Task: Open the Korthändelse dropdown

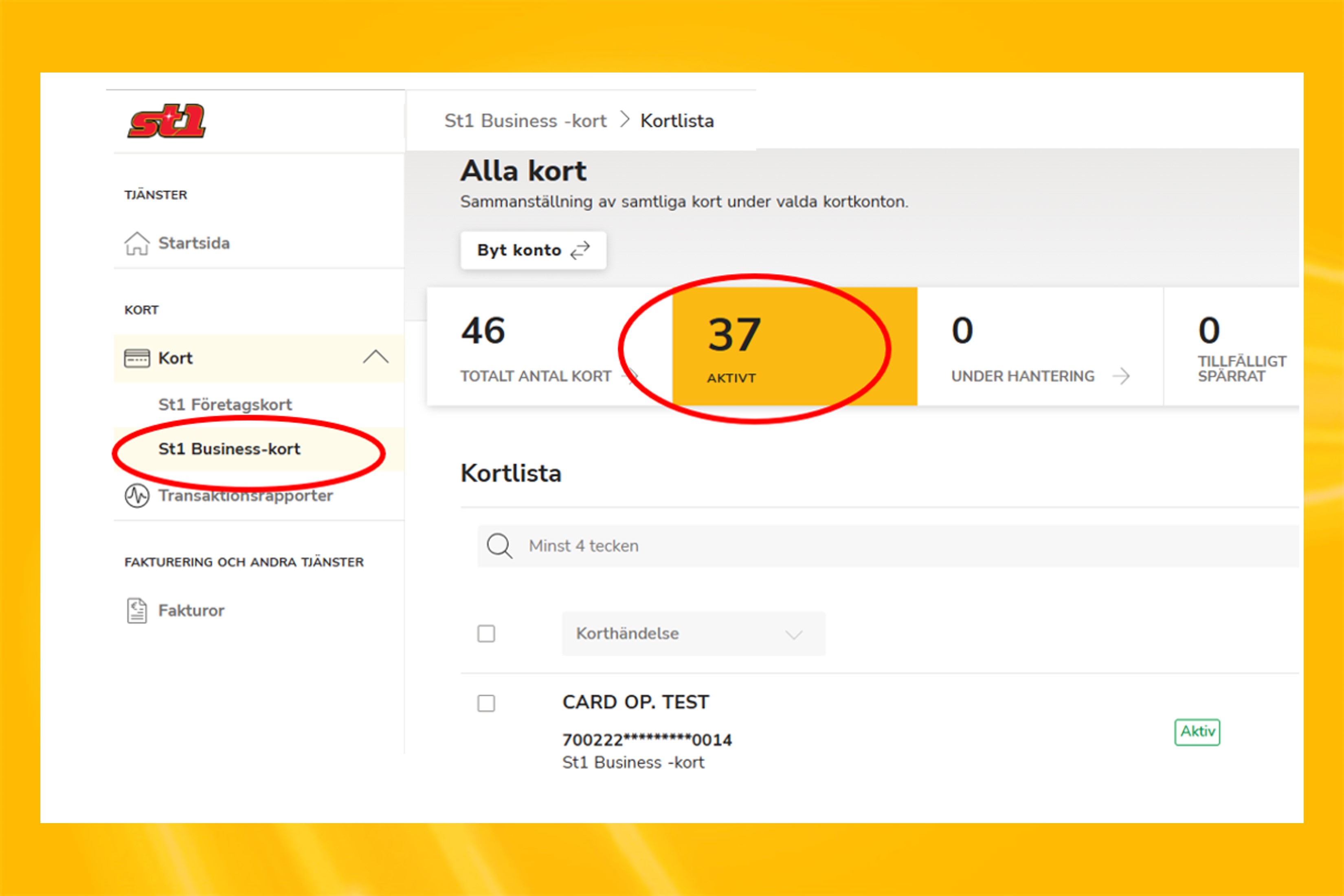Action: (x=694, y=634)
